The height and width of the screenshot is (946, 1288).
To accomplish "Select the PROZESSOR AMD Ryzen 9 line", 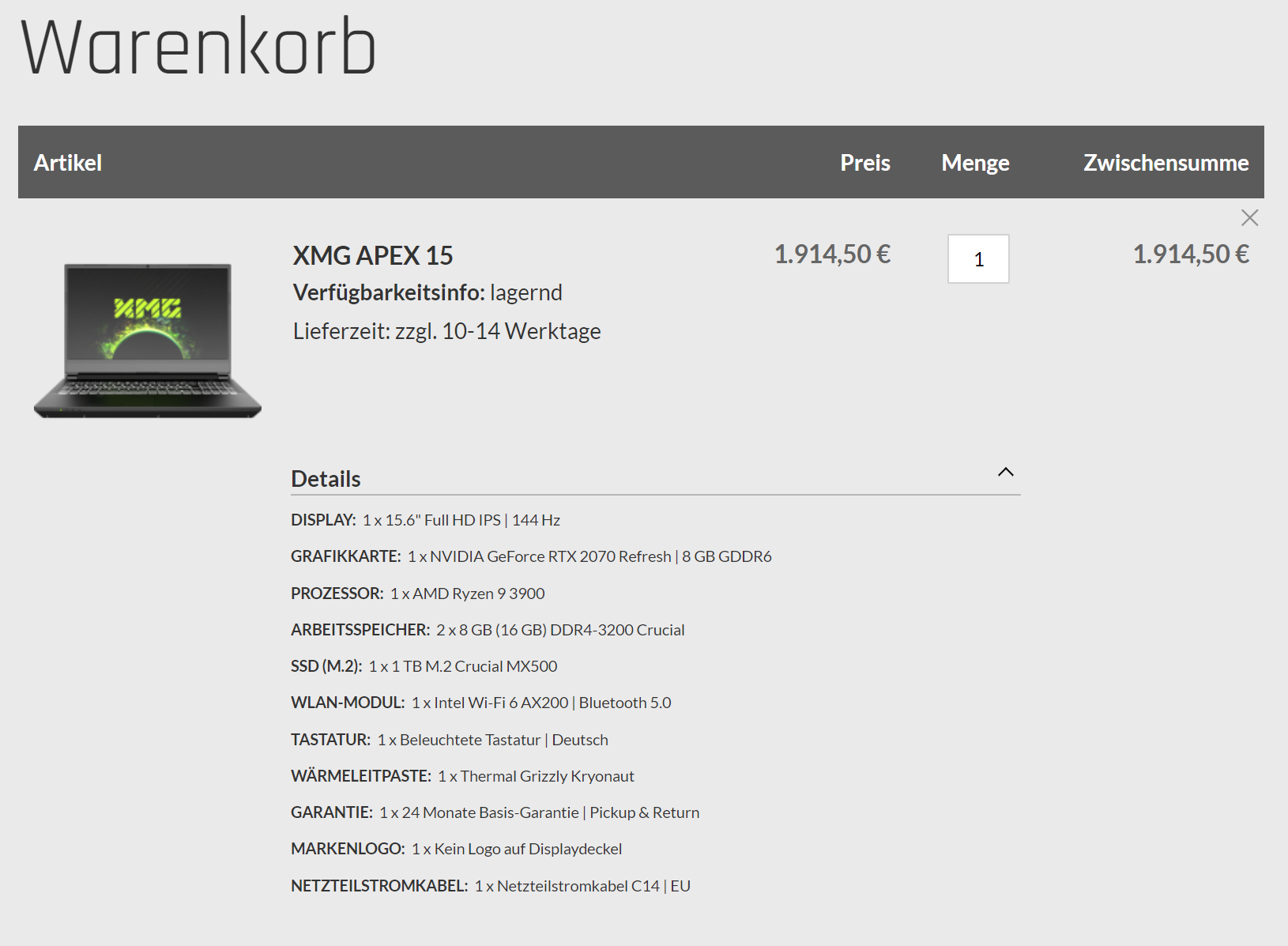I will pyautogui.click(x=418, y=594).
